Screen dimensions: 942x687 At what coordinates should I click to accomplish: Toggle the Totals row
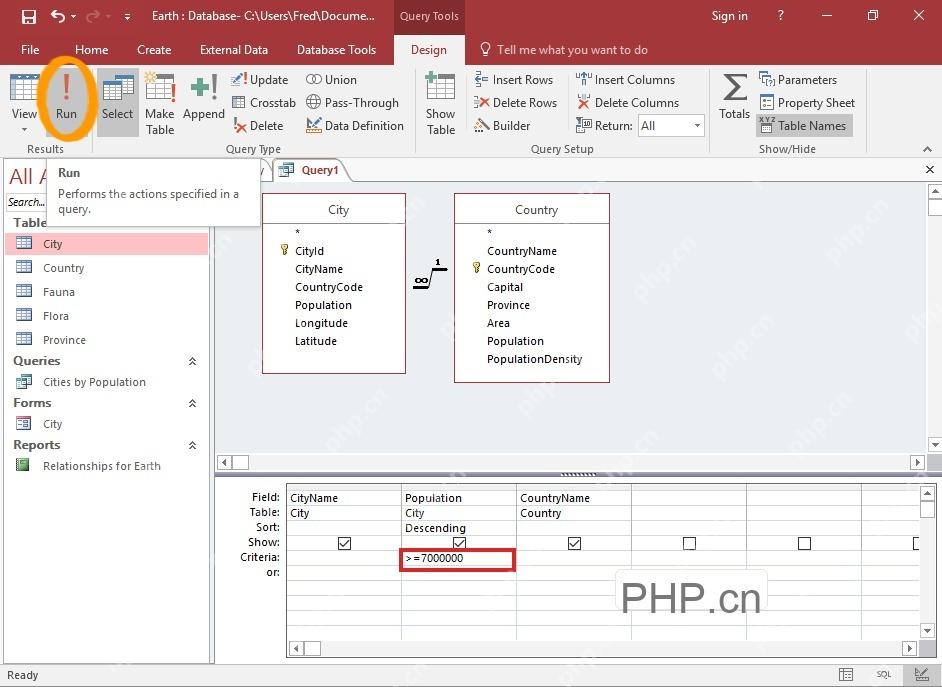click(x=734, y=97)
